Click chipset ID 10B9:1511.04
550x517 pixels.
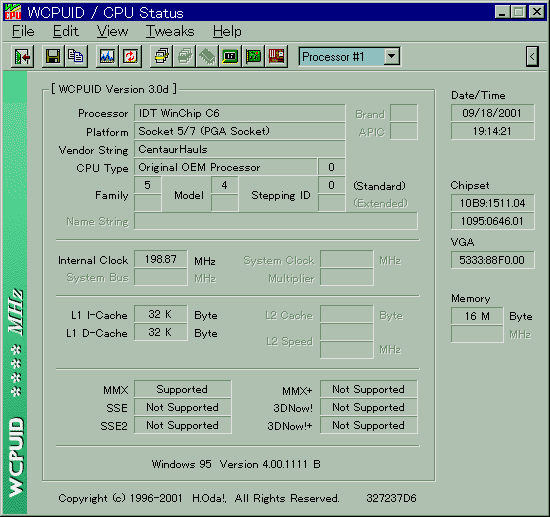click(492, 203)
